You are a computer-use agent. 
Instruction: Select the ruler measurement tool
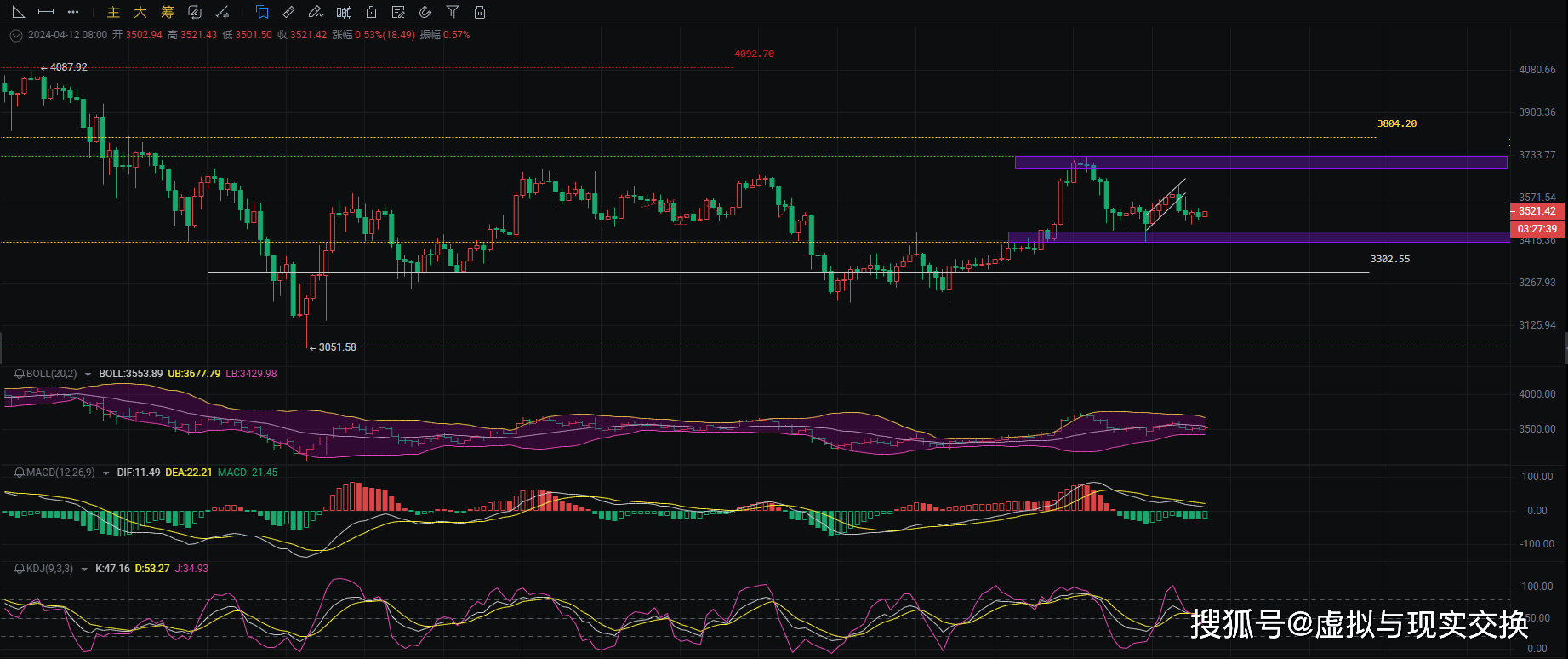point(289,12)
